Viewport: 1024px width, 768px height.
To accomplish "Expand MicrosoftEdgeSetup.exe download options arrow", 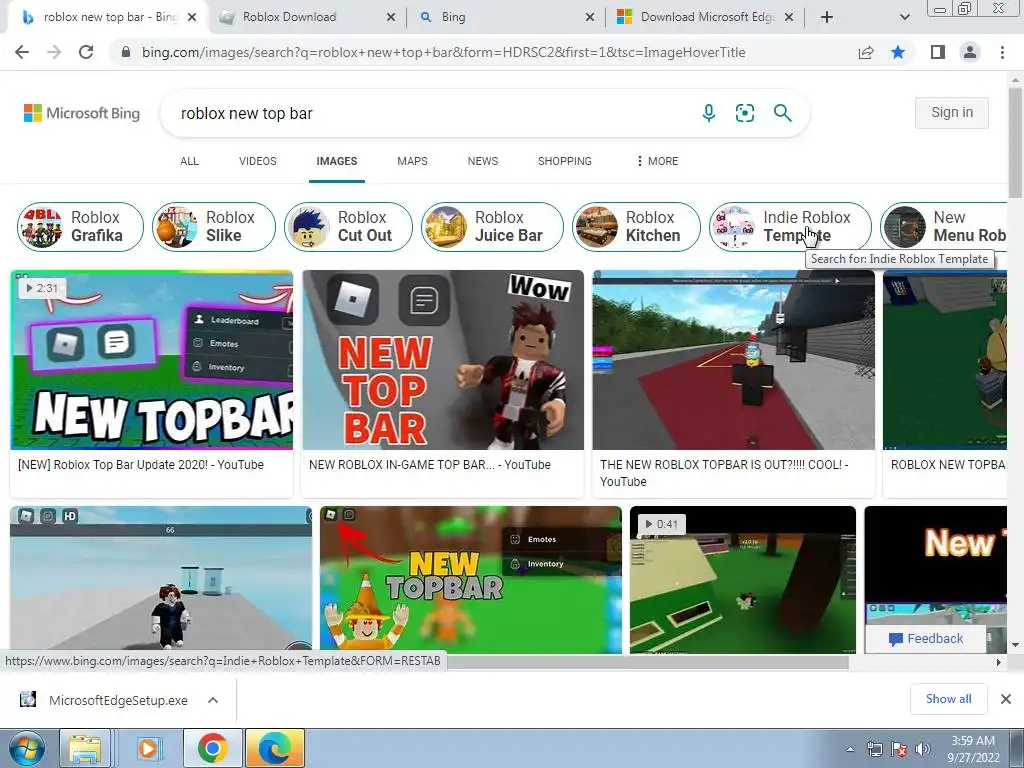I will [x=213, y=700].
